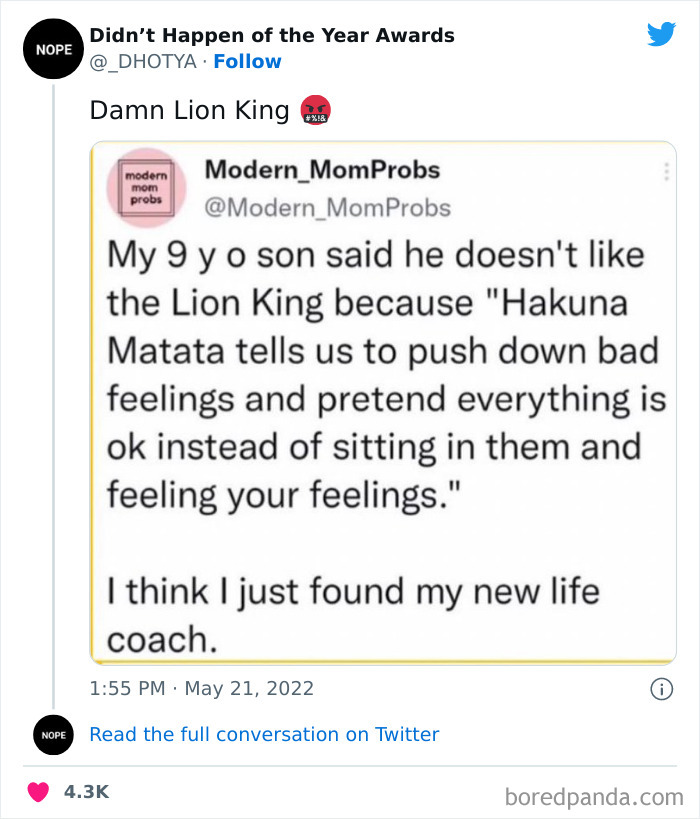Click the "new life coach" sentence
This screenshot has width=700, height=819.
coord(352,614)
